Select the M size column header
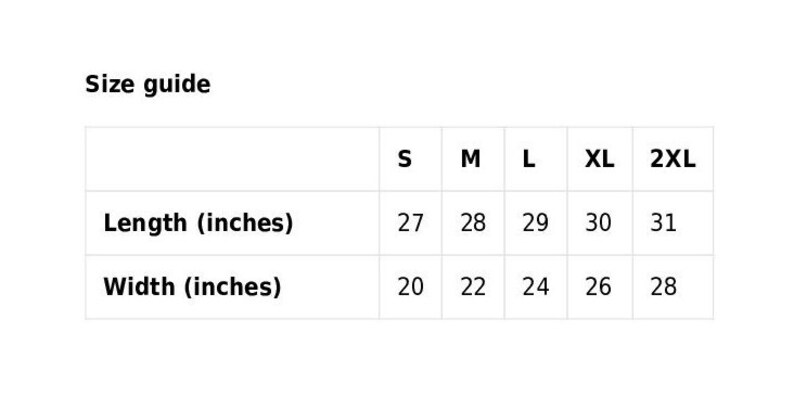The width and height of the screenshot is (794, 396). 470,160
